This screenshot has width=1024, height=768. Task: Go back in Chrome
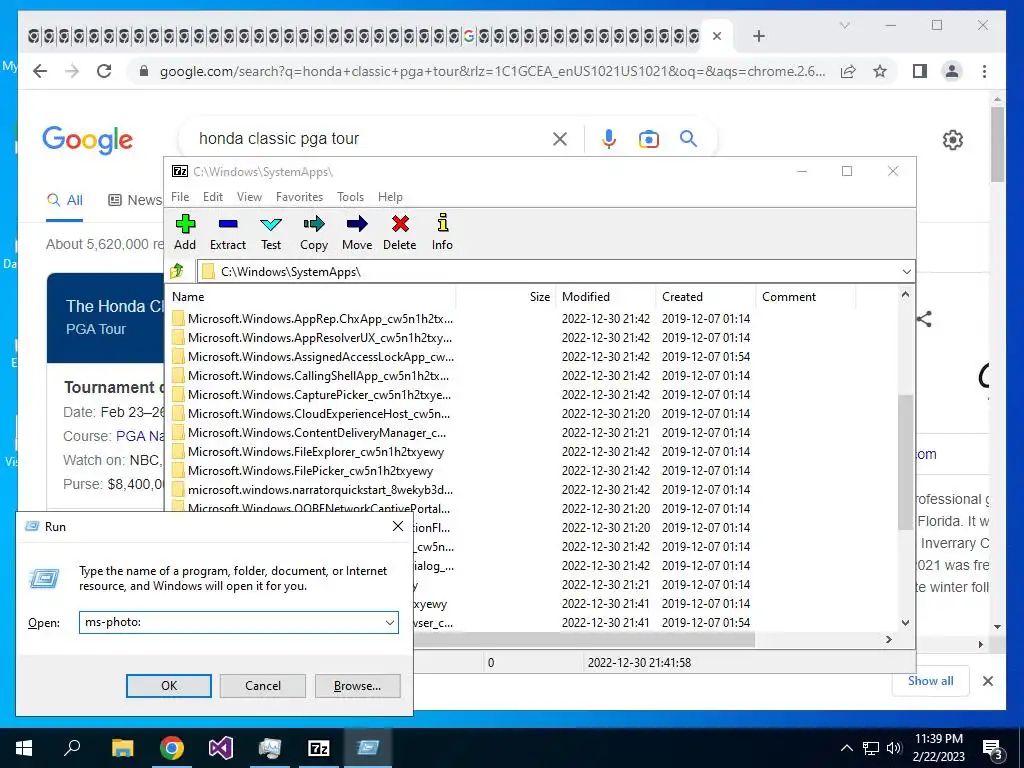click(40, 71)
